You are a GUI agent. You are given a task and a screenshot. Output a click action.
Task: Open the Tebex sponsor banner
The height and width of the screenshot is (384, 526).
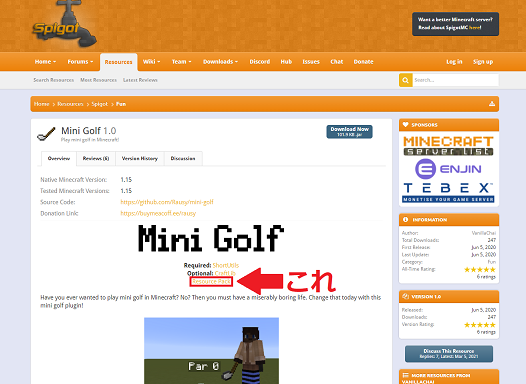coord(449,193)
